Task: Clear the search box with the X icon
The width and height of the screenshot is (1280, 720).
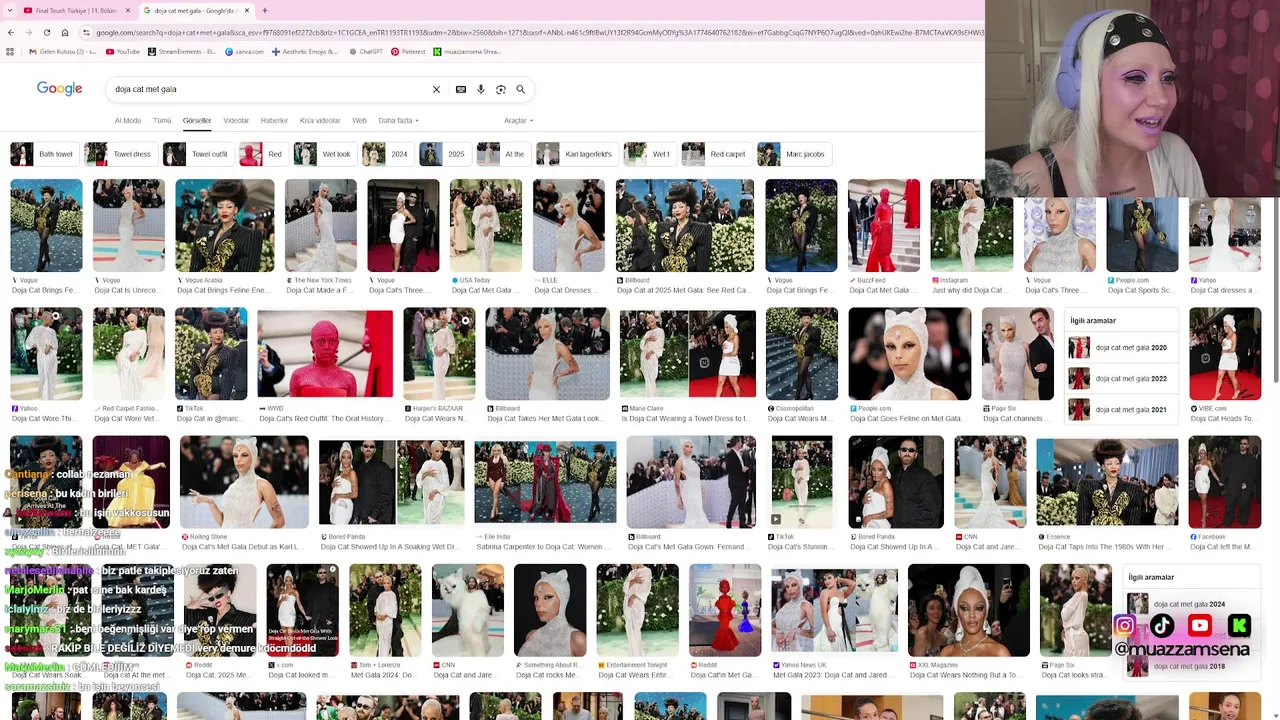Action: click(x=436, y=89)
